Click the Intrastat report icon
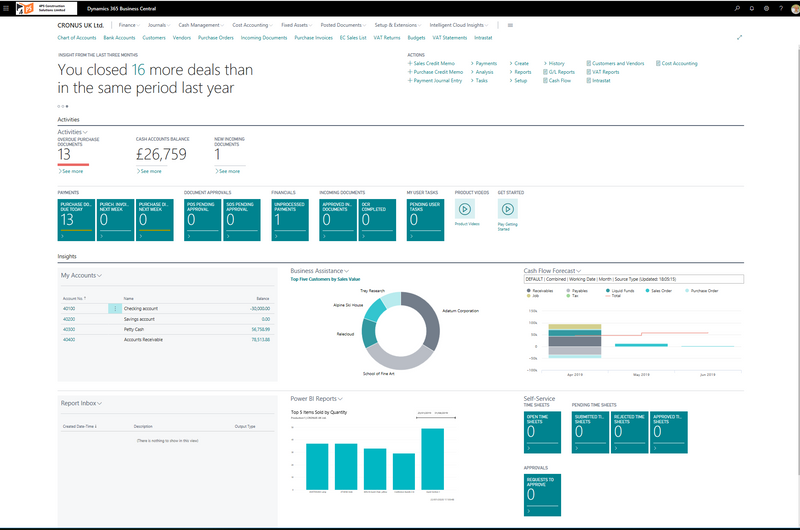The height and width of the screenshot is (530, 800). click(589, 81)
